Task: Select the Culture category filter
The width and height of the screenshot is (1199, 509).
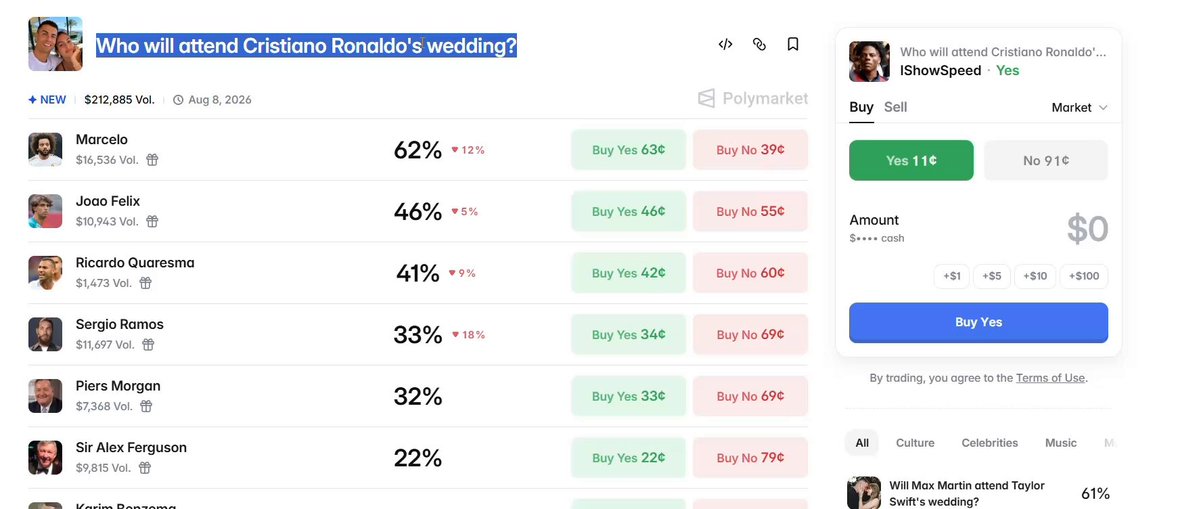Action: tap(915, 443)
